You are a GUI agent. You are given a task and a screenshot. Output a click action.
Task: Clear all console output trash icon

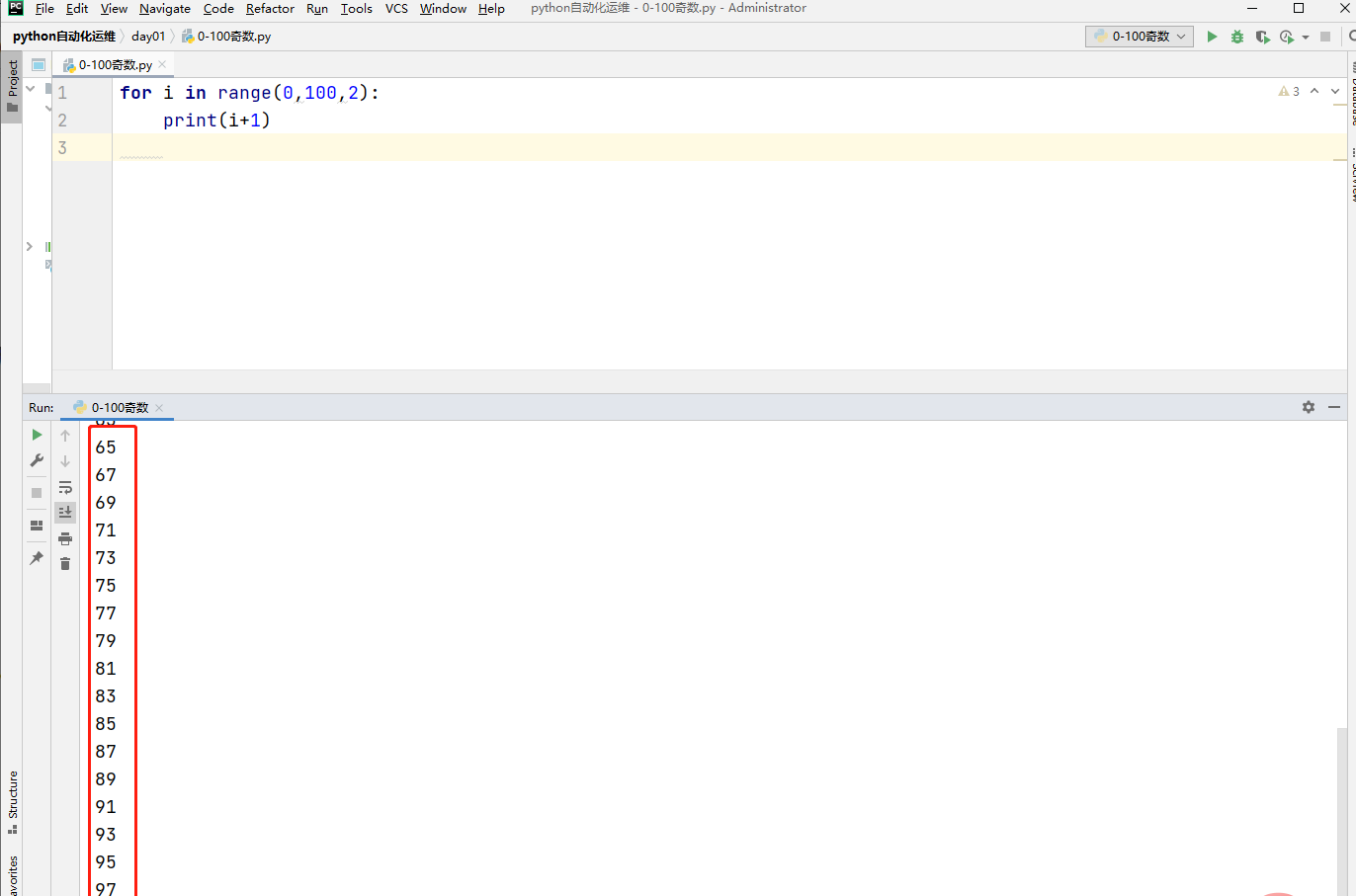65,564
